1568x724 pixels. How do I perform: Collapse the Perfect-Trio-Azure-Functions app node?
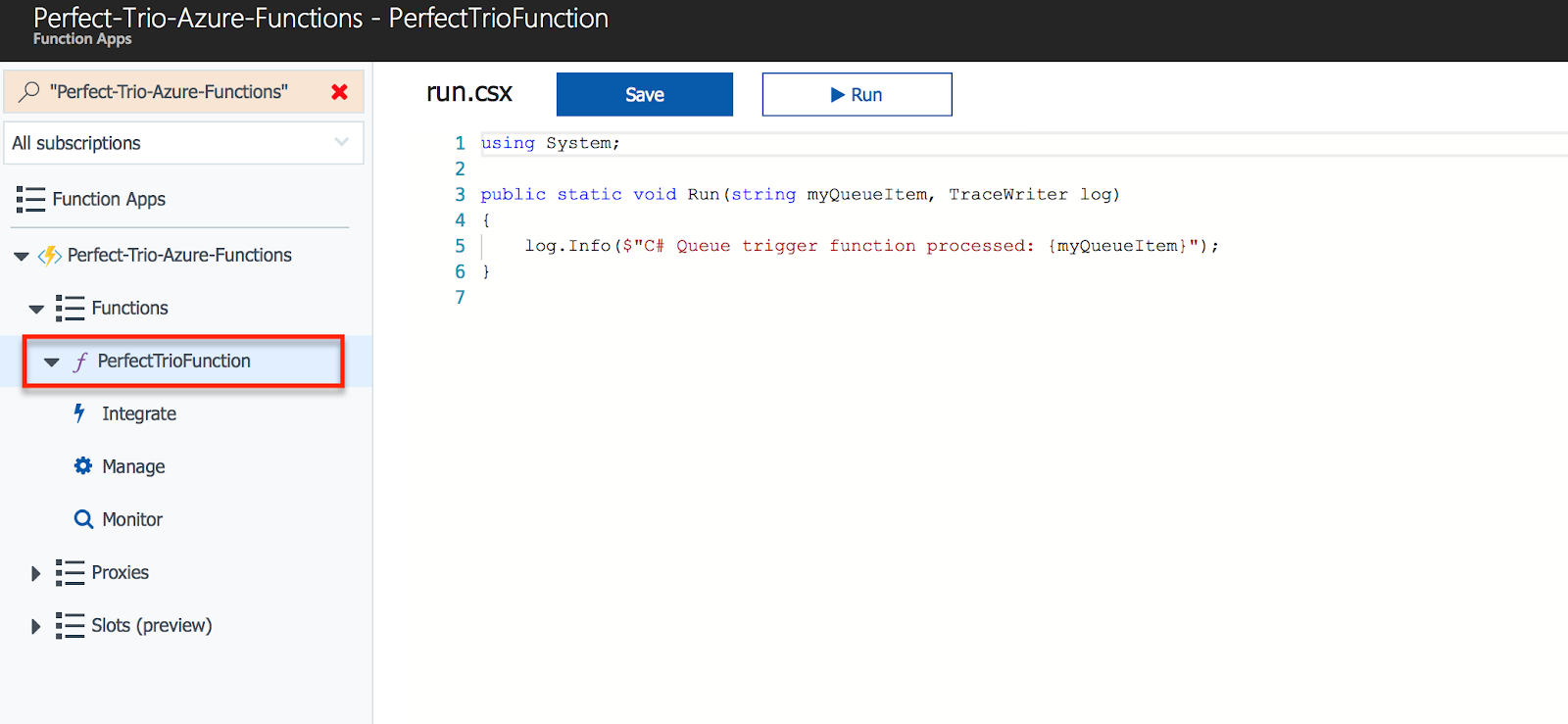click(x=22, y=257)
